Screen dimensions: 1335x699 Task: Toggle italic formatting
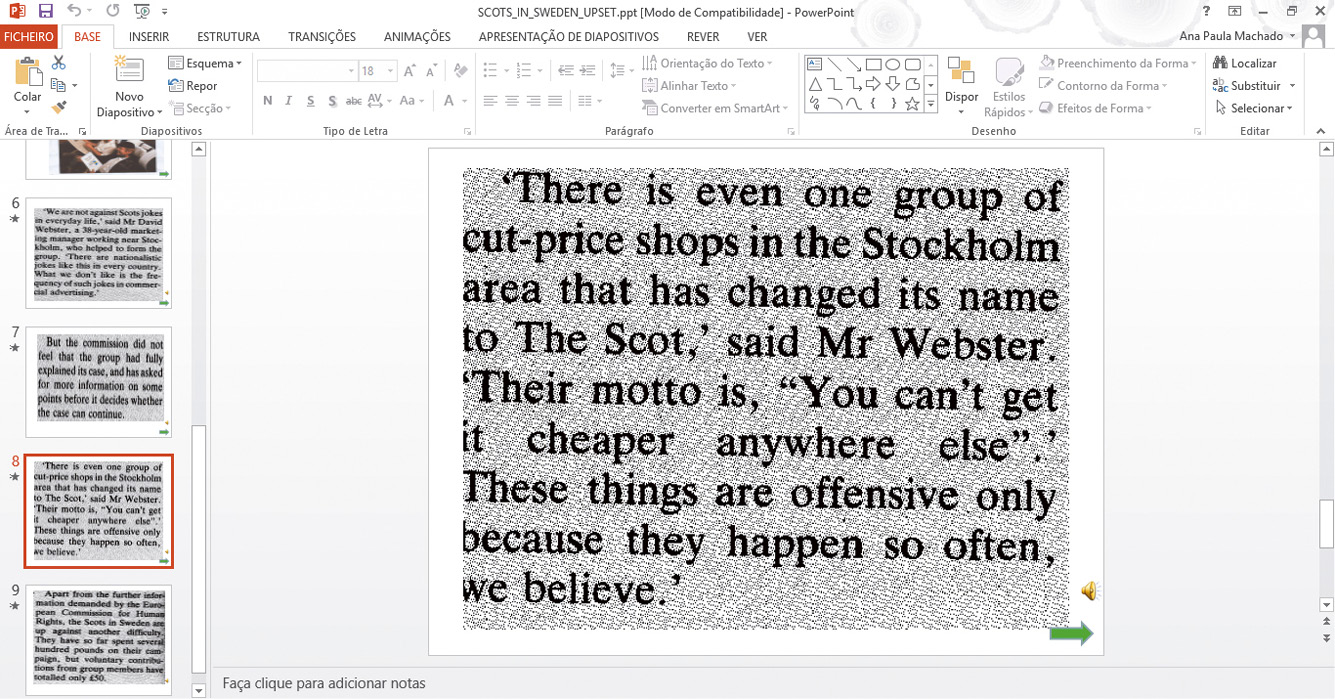pos(289,101)
